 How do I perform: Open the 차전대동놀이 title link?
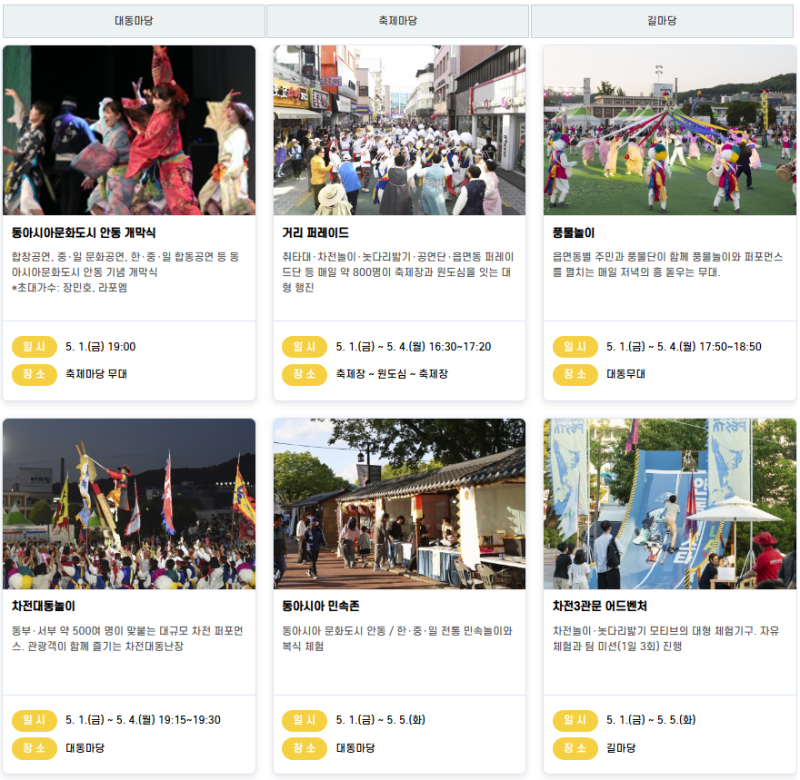tap(44, 607)
